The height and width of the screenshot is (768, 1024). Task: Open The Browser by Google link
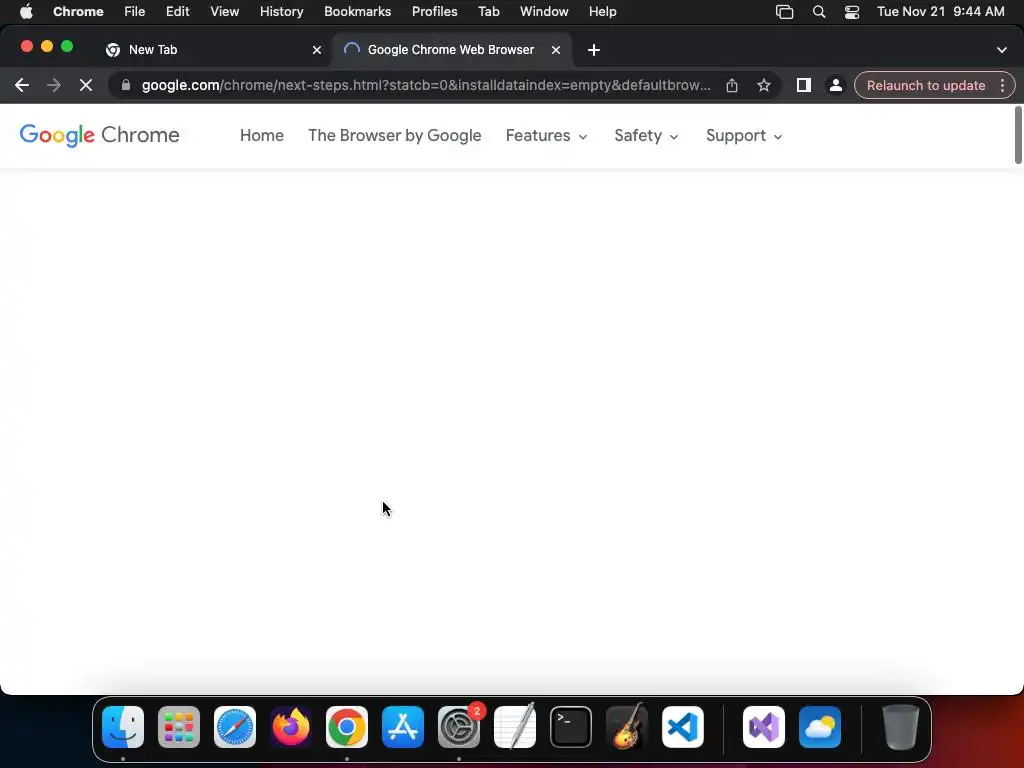394,136
